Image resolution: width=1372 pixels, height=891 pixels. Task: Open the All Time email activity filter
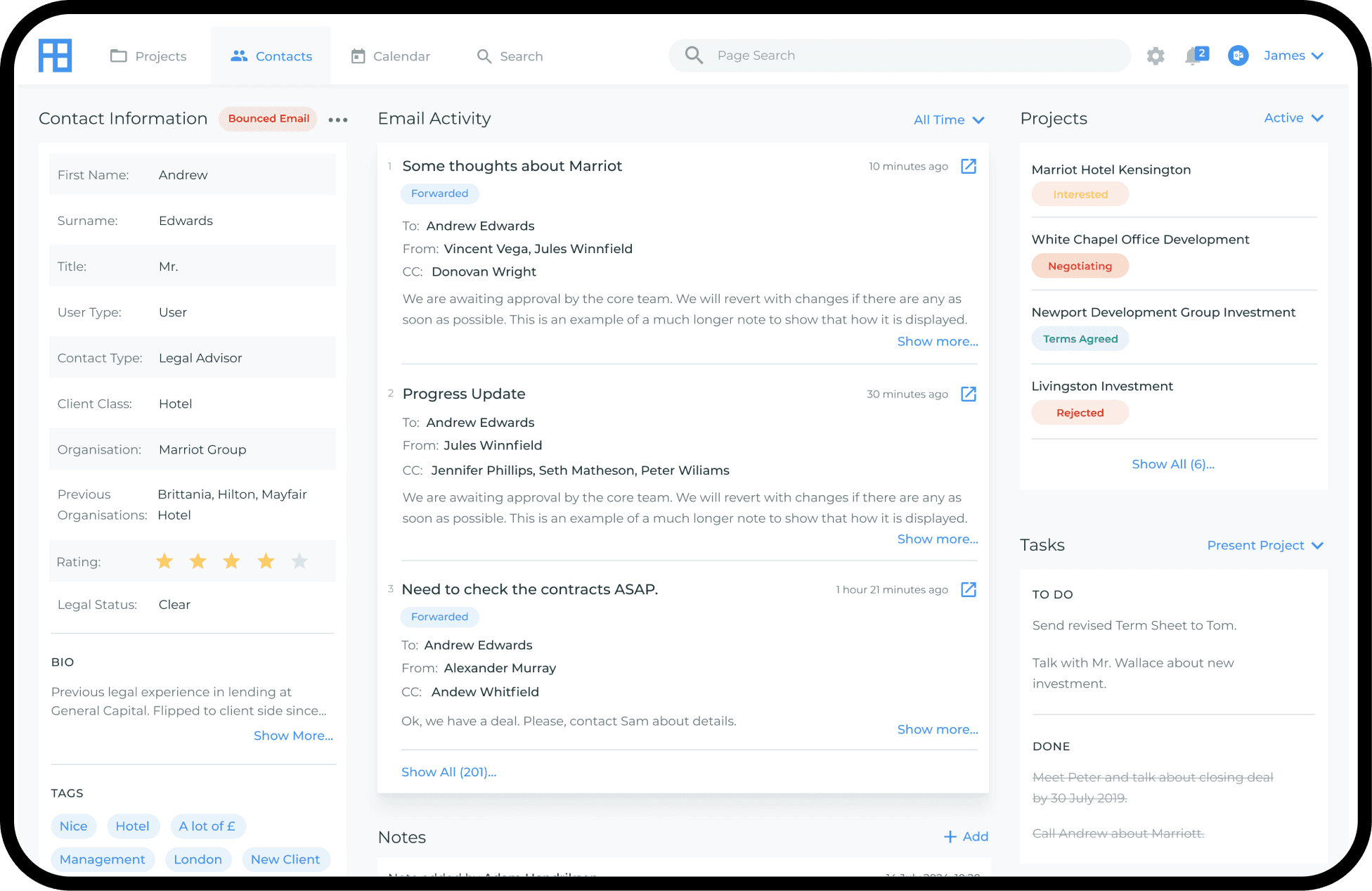949,120
